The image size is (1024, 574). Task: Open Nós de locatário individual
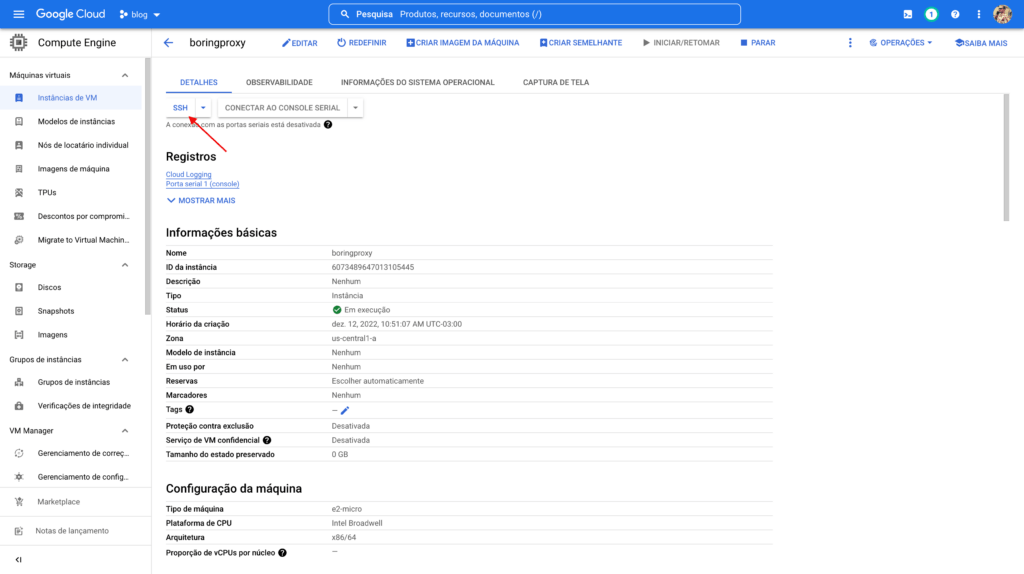[x=71, y=145]
